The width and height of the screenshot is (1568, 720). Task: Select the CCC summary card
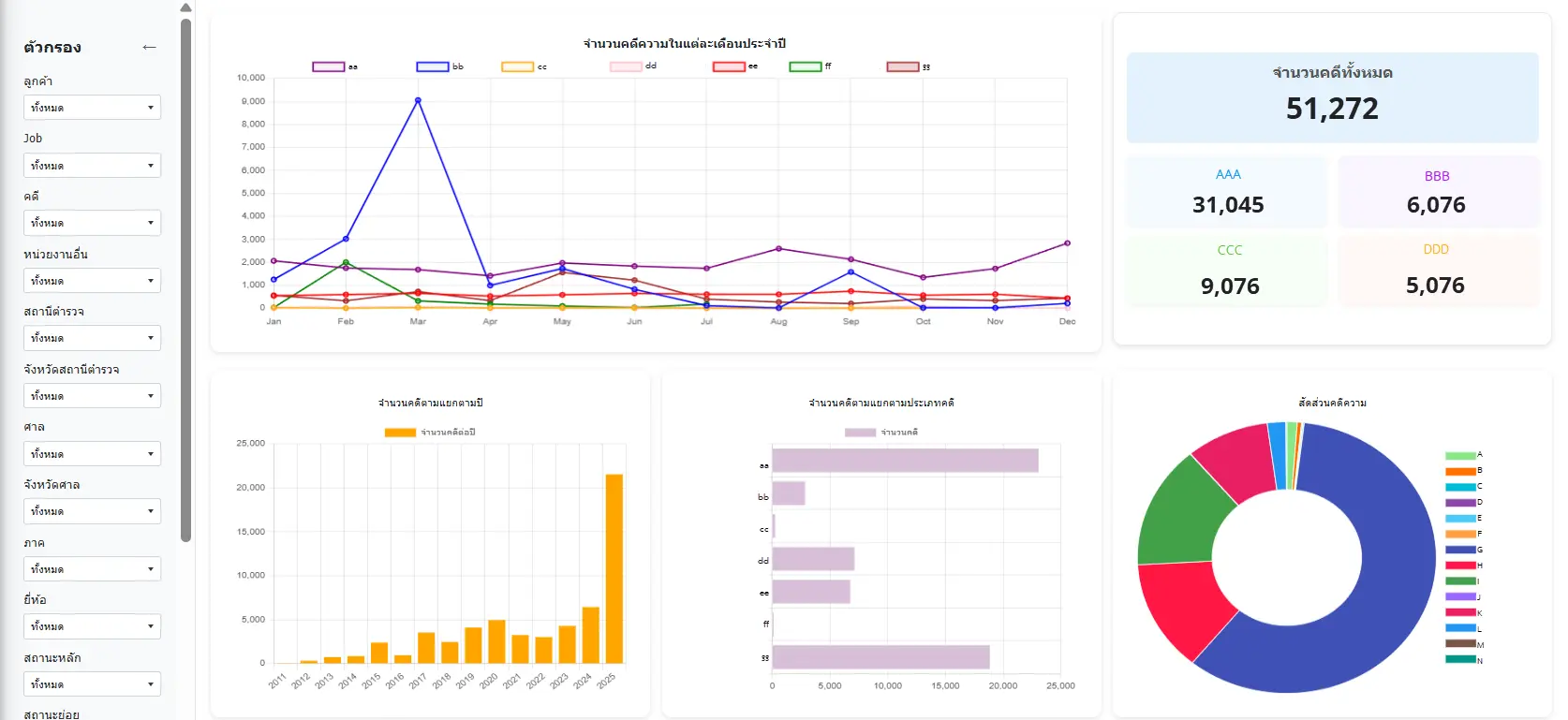1227,272
